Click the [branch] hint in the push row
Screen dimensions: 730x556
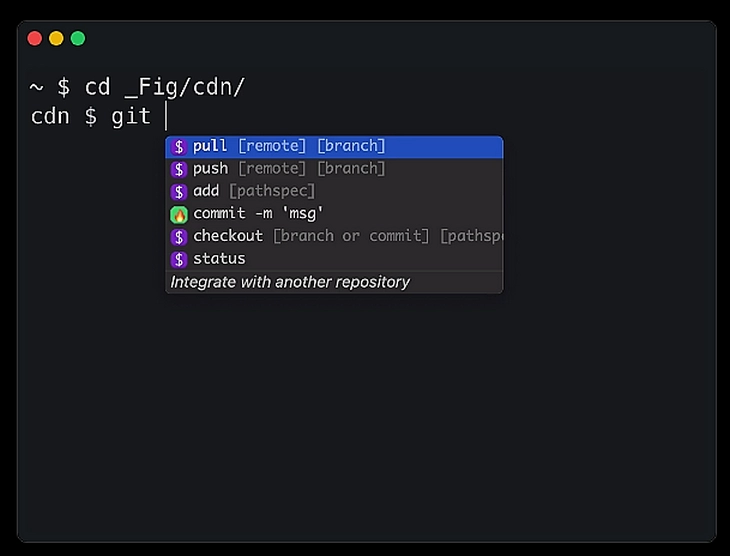351,169
